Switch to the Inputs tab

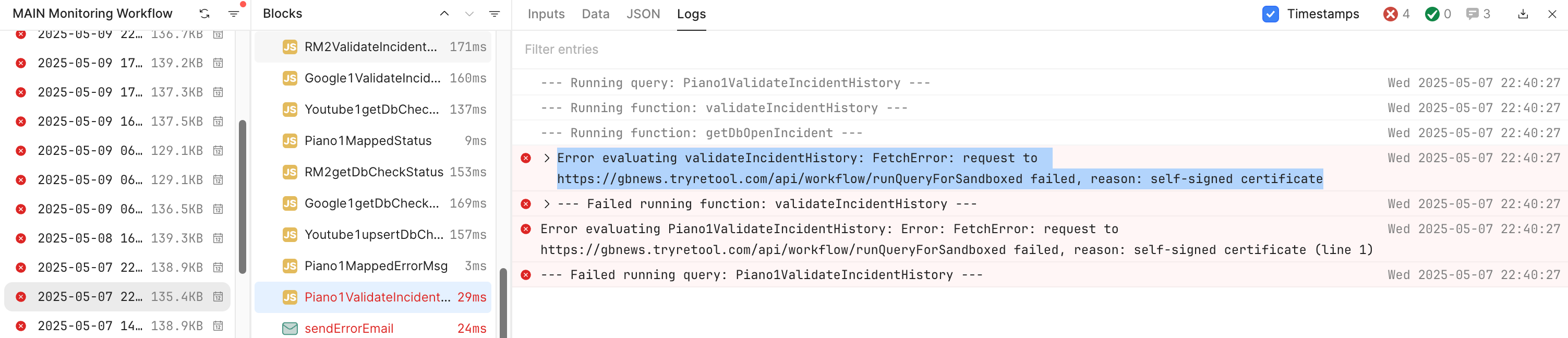pyautogui.click(x=546, y=14)
